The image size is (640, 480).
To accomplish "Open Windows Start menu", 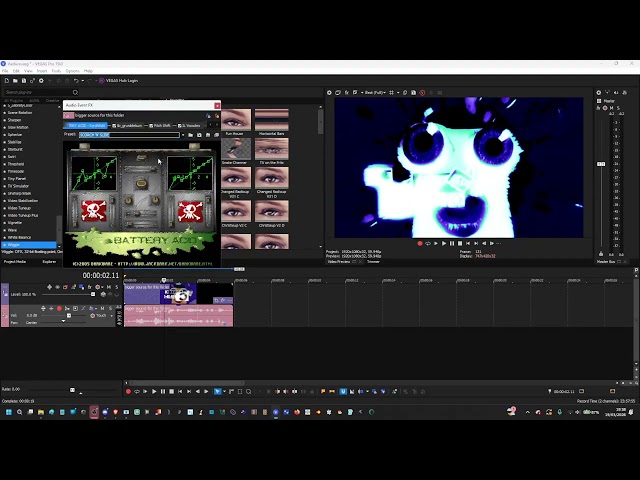I will (9, 412).
